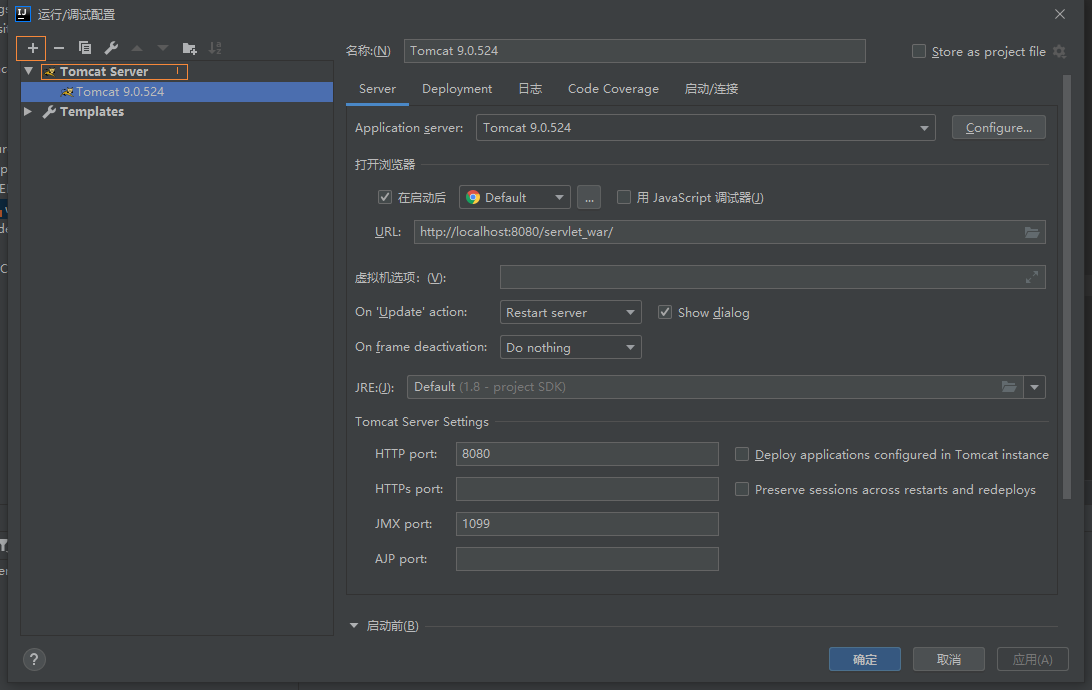Click the IntelliJ logo in title bar
This screenshot has height=690, width=1092.
pyautogui.click(x=23, y=14)
